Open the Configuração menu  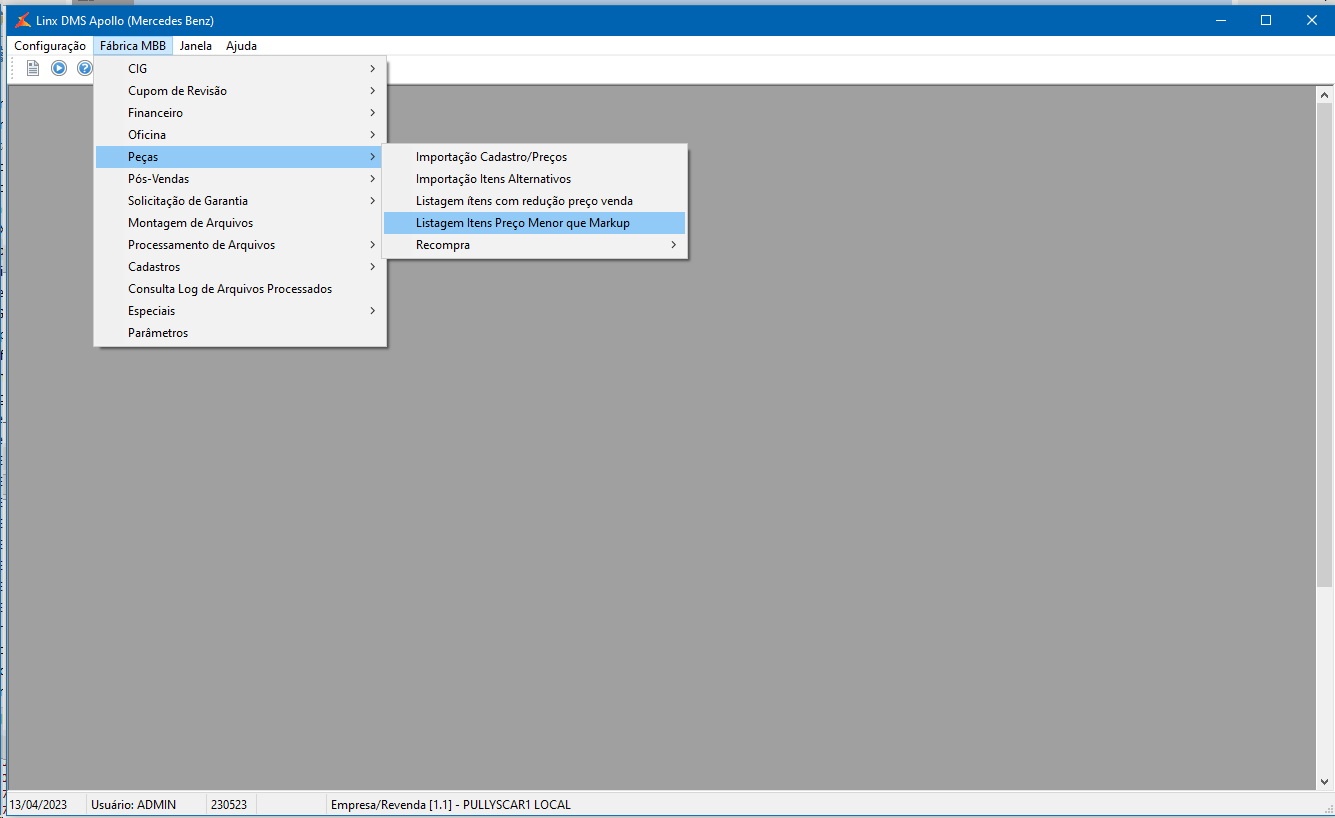[50, 46]
